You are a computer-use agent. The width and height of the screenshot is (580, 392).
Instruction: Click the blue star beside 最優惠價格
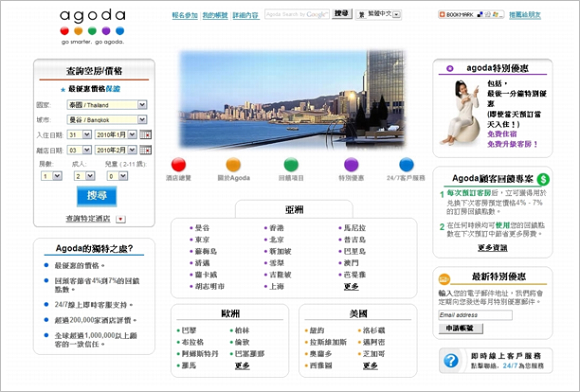pos(63,89)
